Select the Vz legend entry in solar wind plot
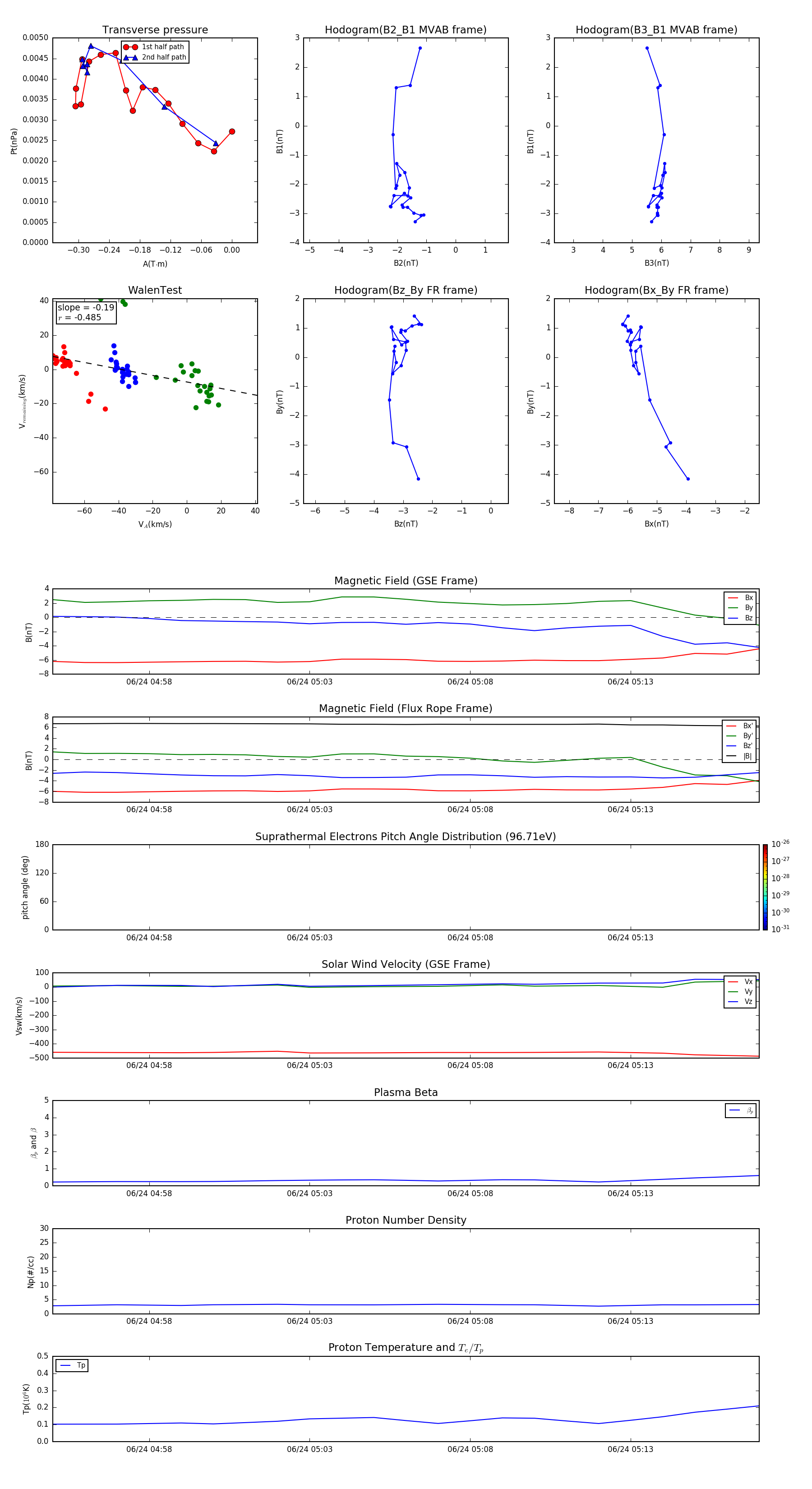The width and height of the screenshot is (812, 1489). tap(741, 1002)
